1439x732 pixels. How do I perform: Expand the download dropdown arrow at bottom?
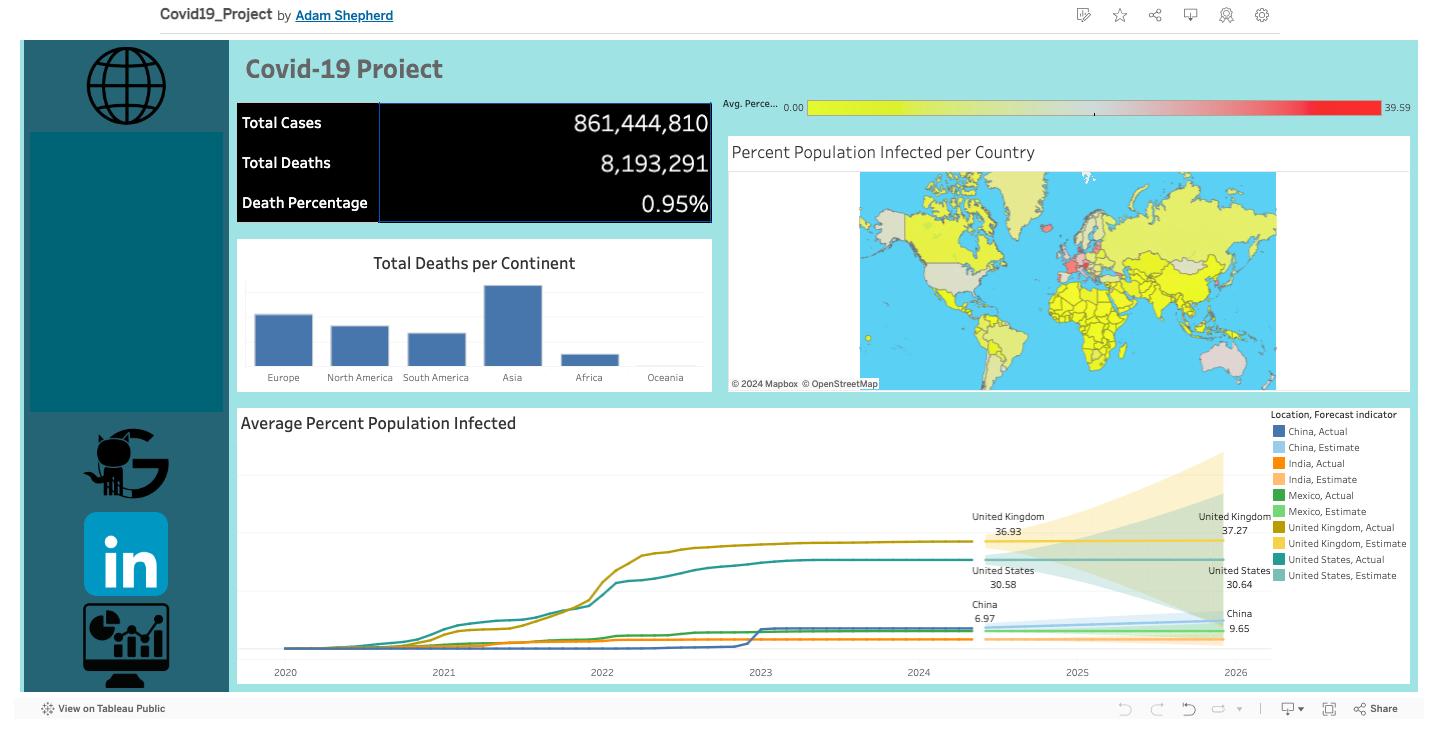coord(1301,708)
